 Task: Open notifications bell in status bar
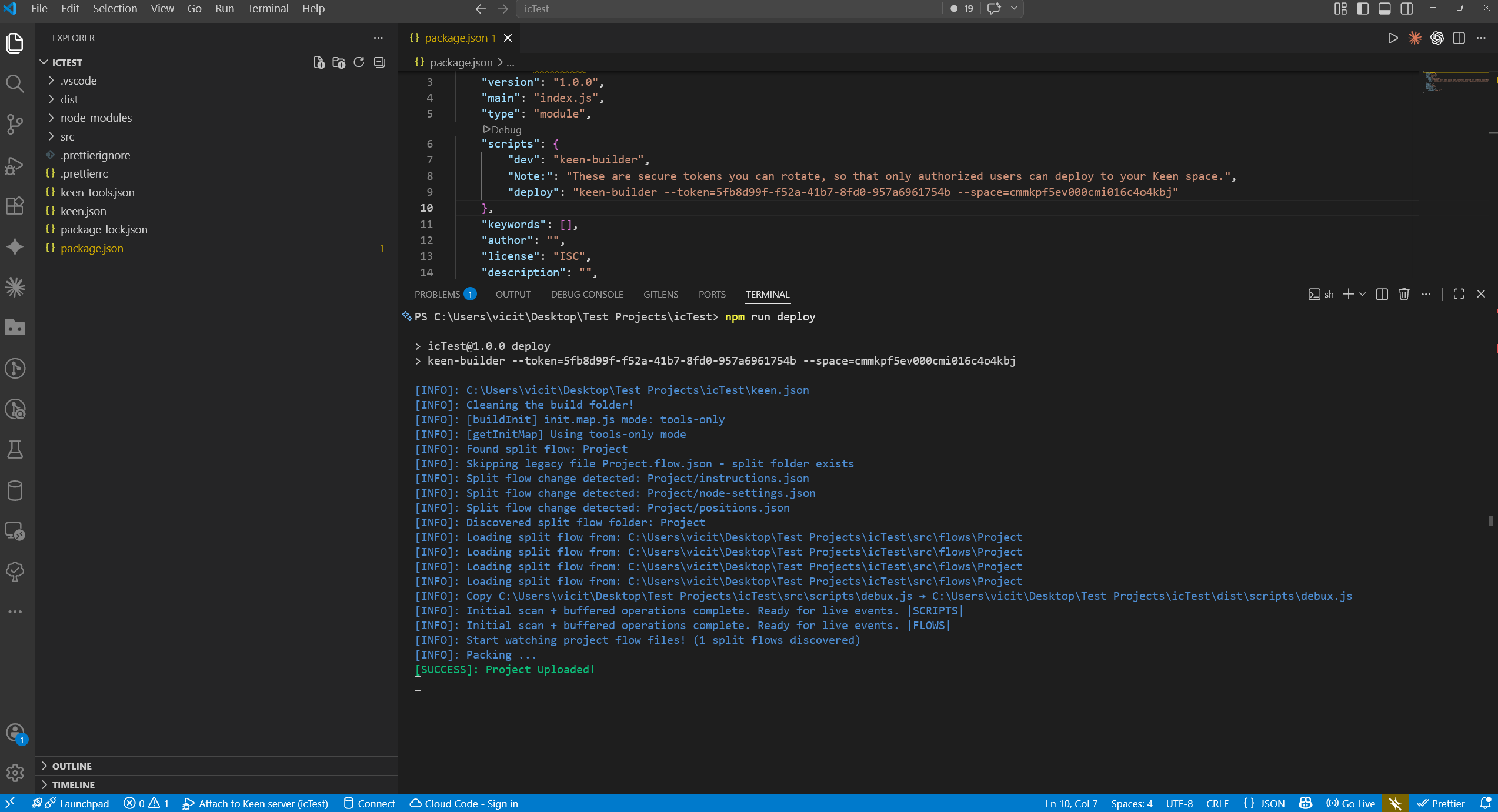(x=1485, y=803)
